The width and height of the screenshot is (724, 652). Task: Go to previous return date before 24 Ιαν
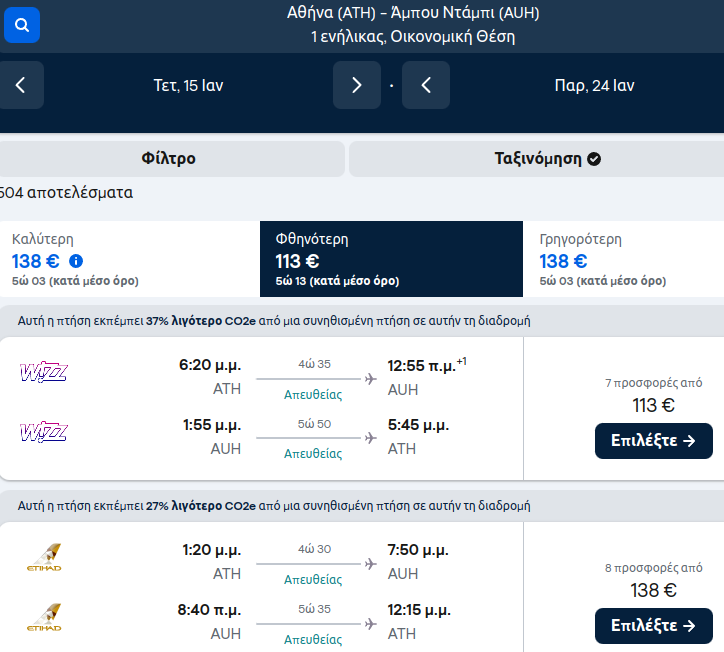tap(426, 85)
